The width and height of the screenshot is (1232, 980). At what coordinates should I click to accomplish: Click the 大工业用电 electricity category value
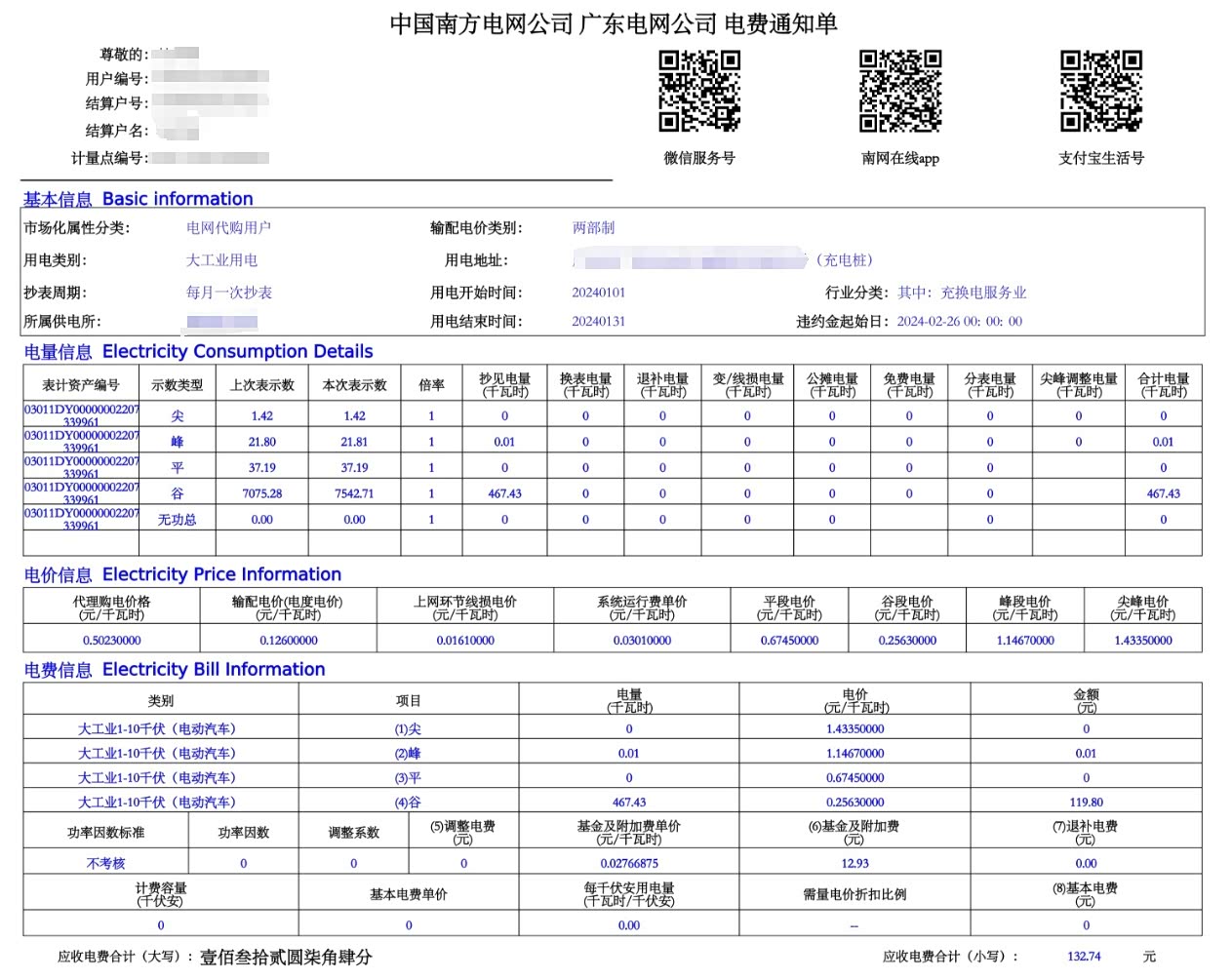point(221,260)
